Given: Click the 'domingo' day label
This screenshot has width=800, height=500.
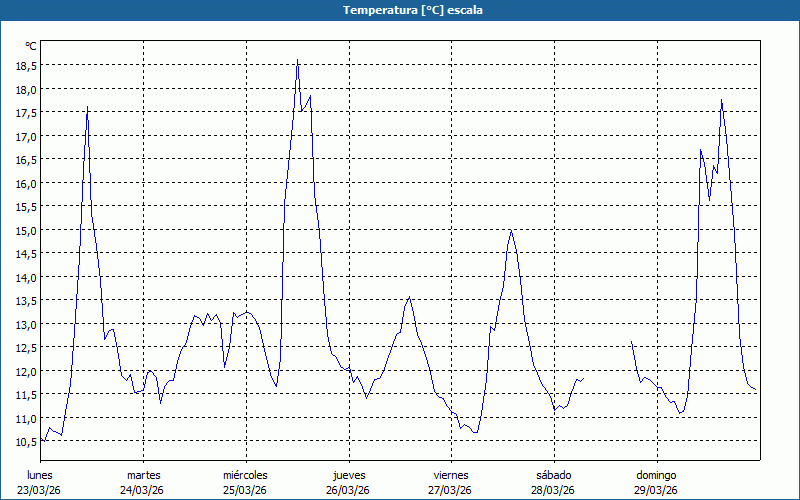Looking at the screenshot, I should click(656, 475).
